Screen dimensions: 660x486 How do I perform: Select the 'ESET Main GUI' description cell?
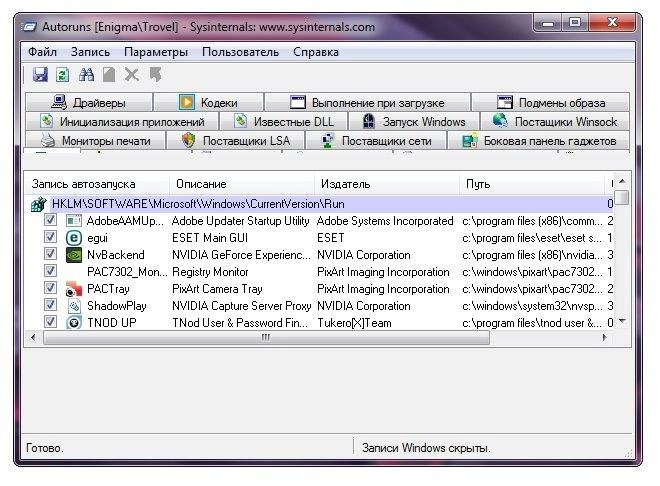pyautogui.click(x=210, y=238)
